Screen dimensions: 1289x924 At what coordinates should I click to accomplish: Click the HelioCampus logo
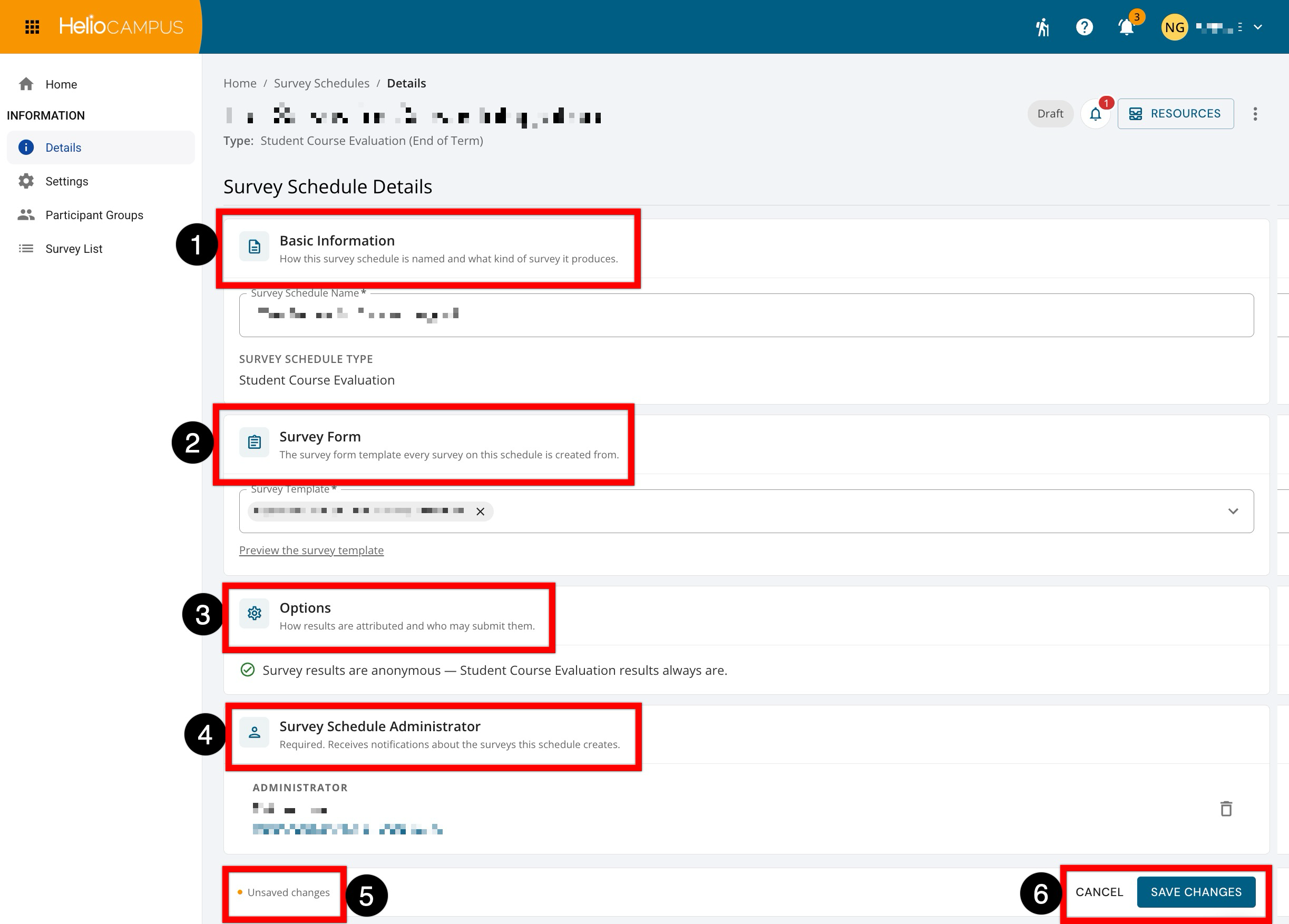(121, 26)
